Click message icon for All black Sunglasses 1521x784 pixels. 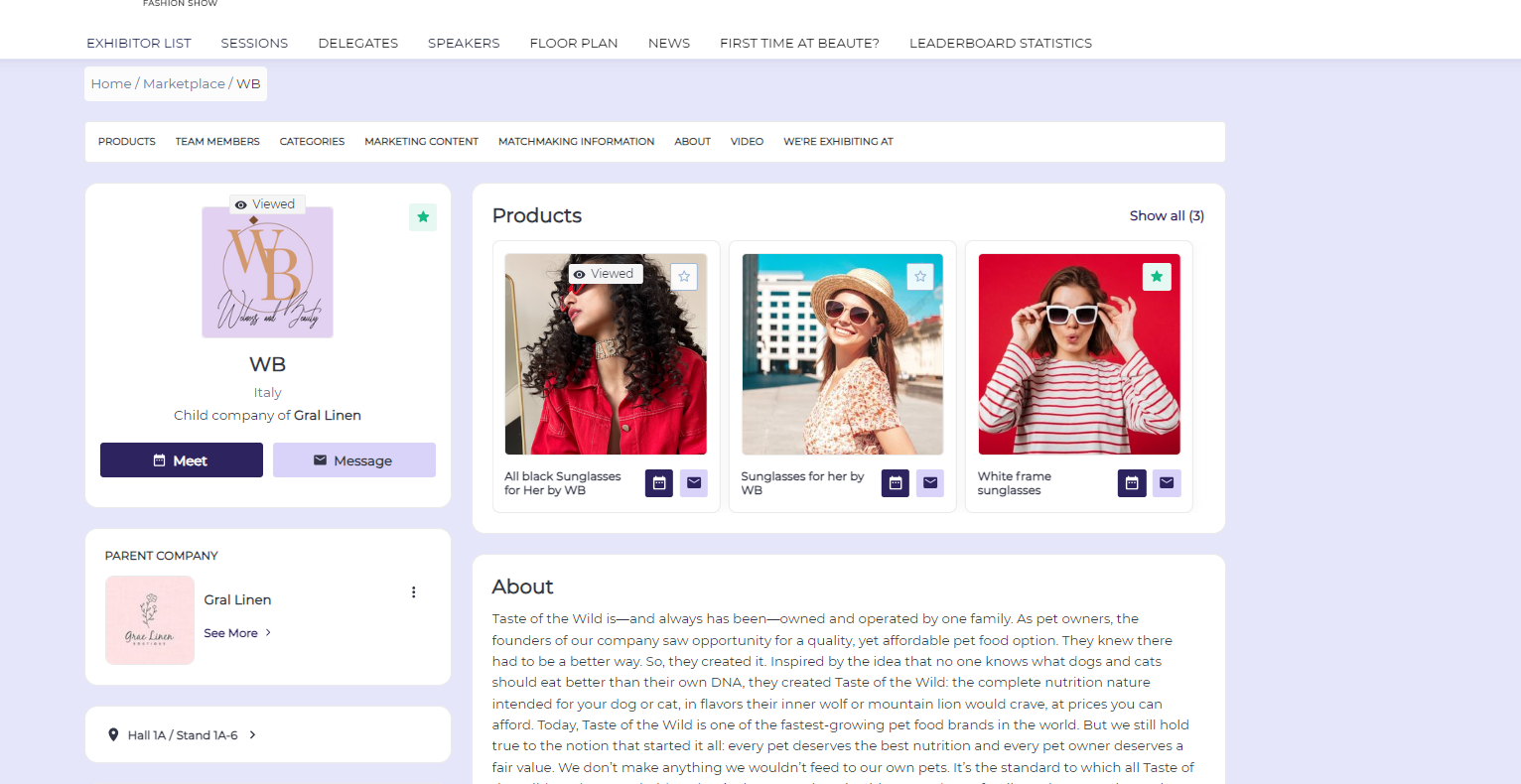pyautogui.click(x=694, y=483)
